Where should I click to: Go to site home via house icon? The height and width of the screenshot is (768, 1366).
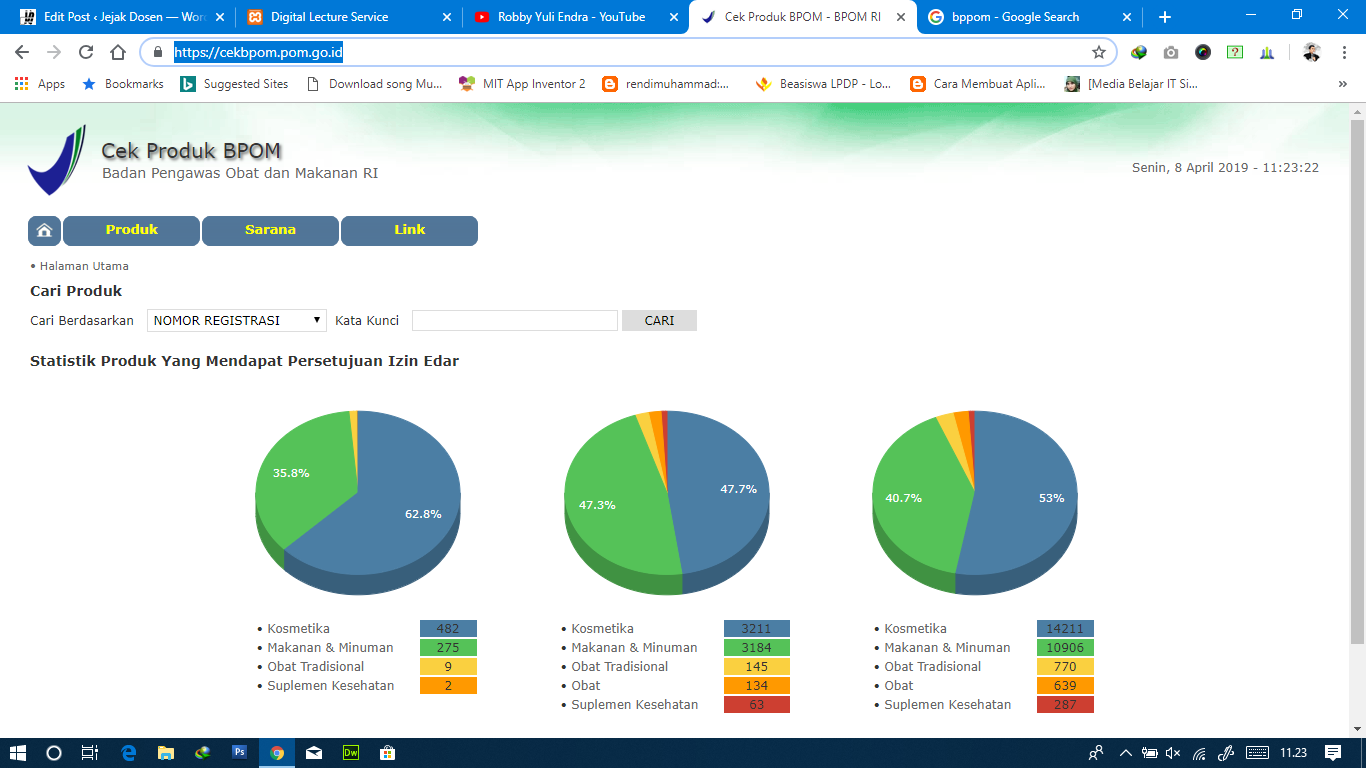click(44, 230)
